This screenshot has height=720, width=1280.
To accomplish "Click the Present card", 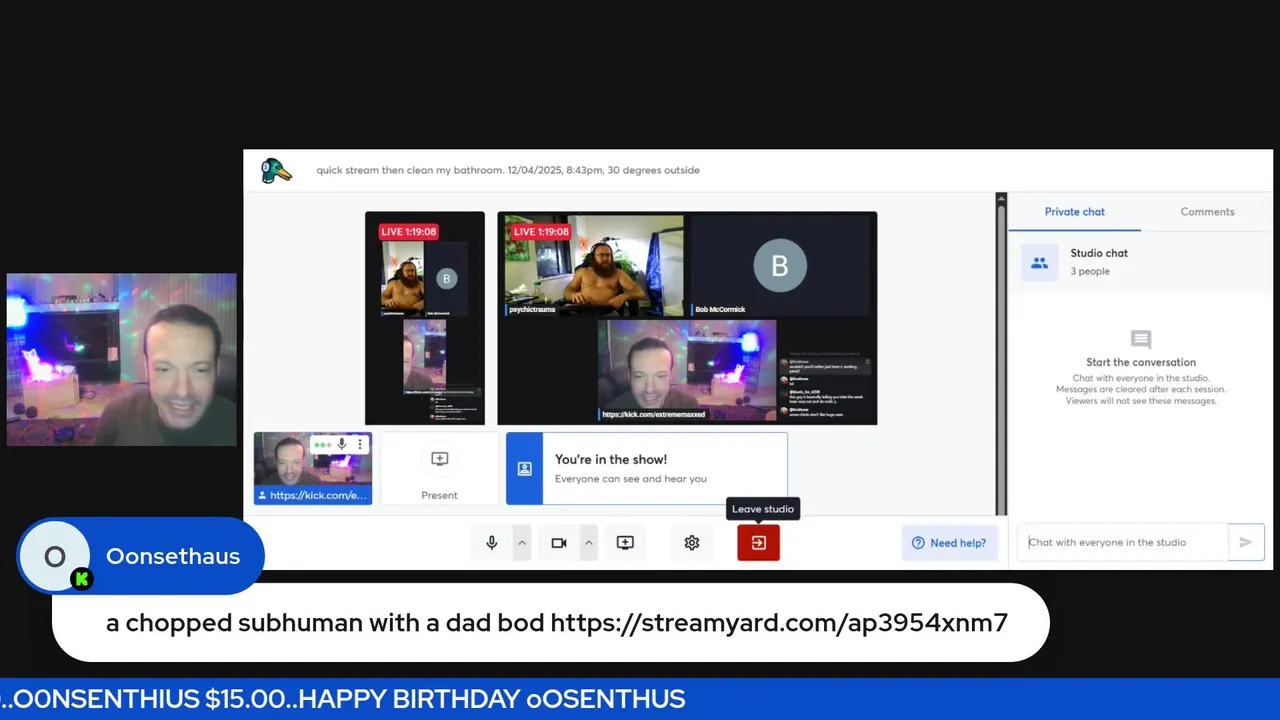I will 440,468.
